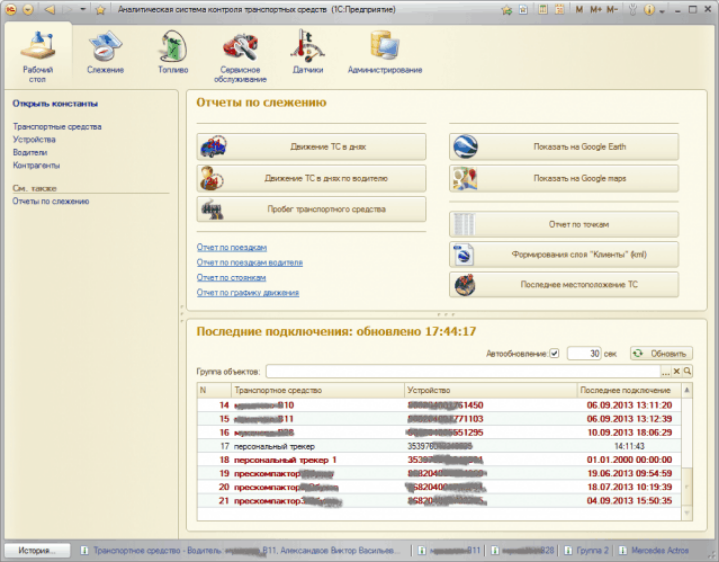
Task: Click the auto-update seconds input field
Action: (584, 353)
